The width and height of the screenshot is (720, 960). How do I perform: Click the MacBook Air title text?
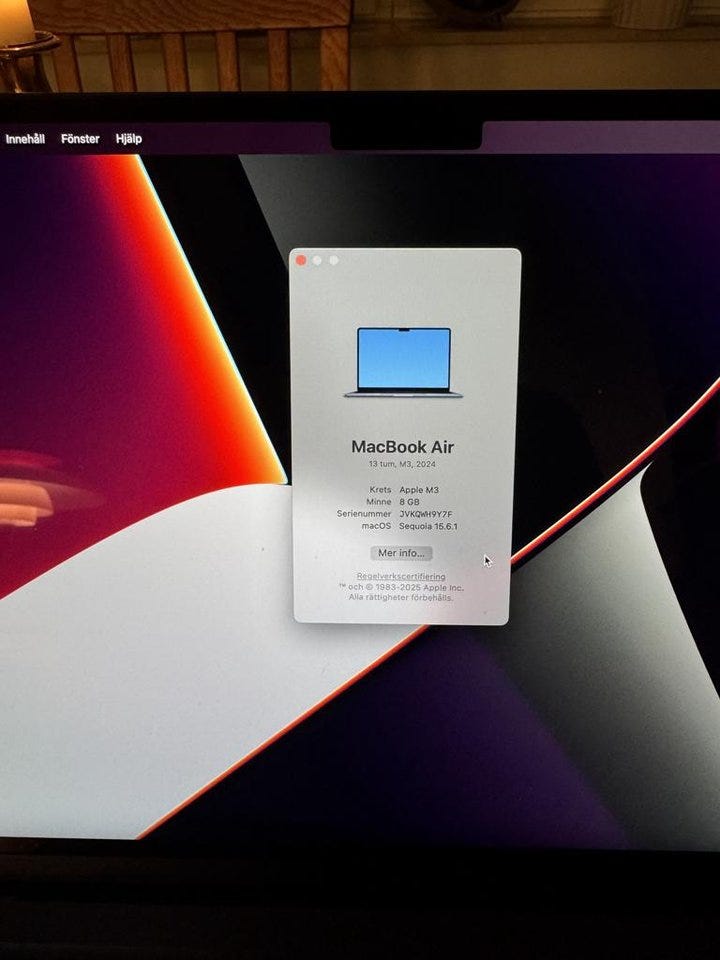(x=402, y=447)
